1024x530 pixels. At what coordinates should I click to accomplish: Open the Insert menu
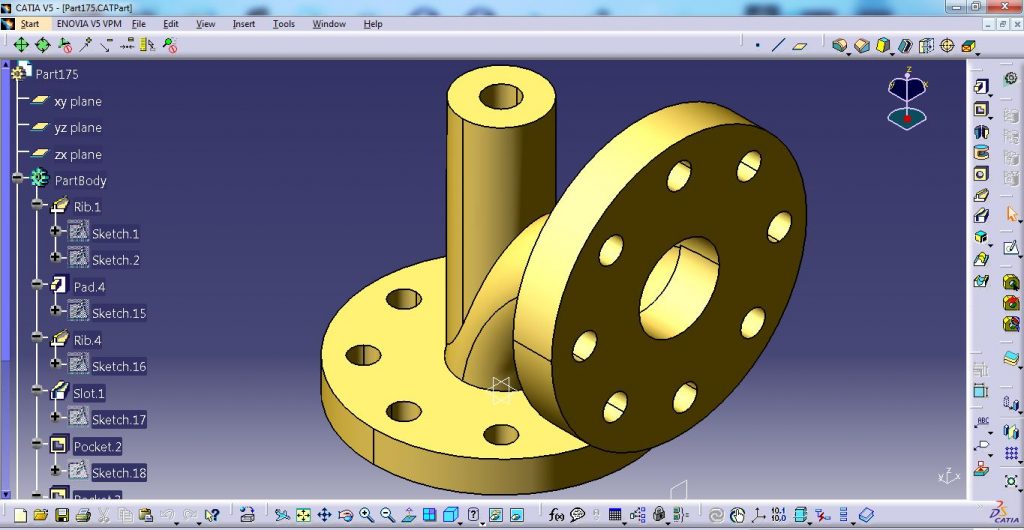tap(244, 24)
